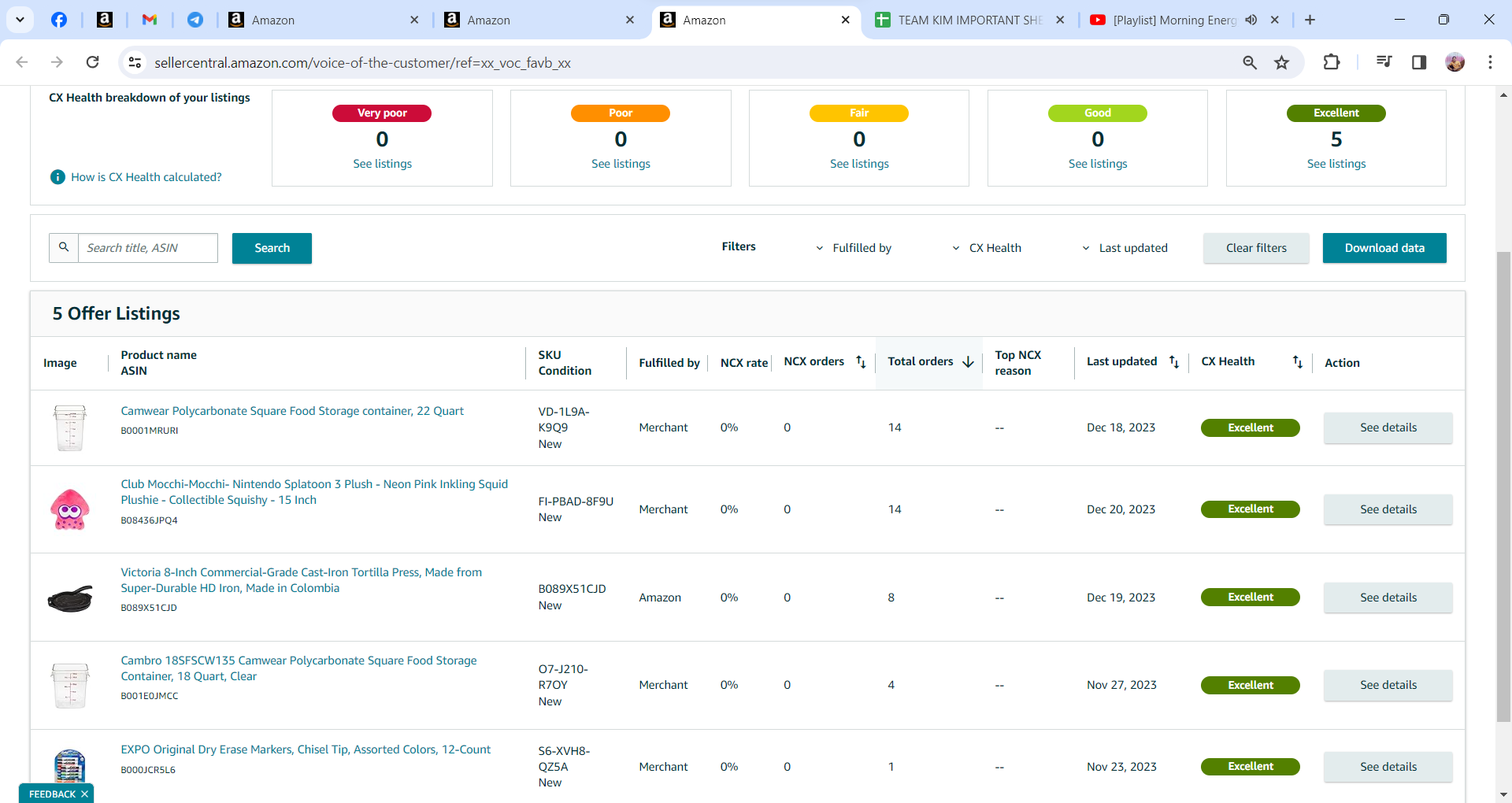1512x803 pixels.
Task: See details for Victoria Tortilla Press
Action: (x=1388, y=598)
